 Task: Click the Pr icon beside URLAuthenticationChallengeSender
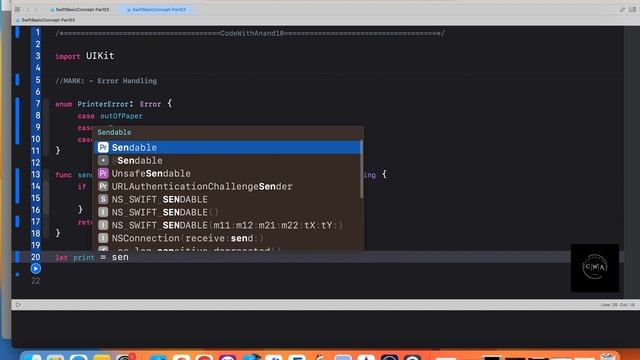[x=103, y=187]
